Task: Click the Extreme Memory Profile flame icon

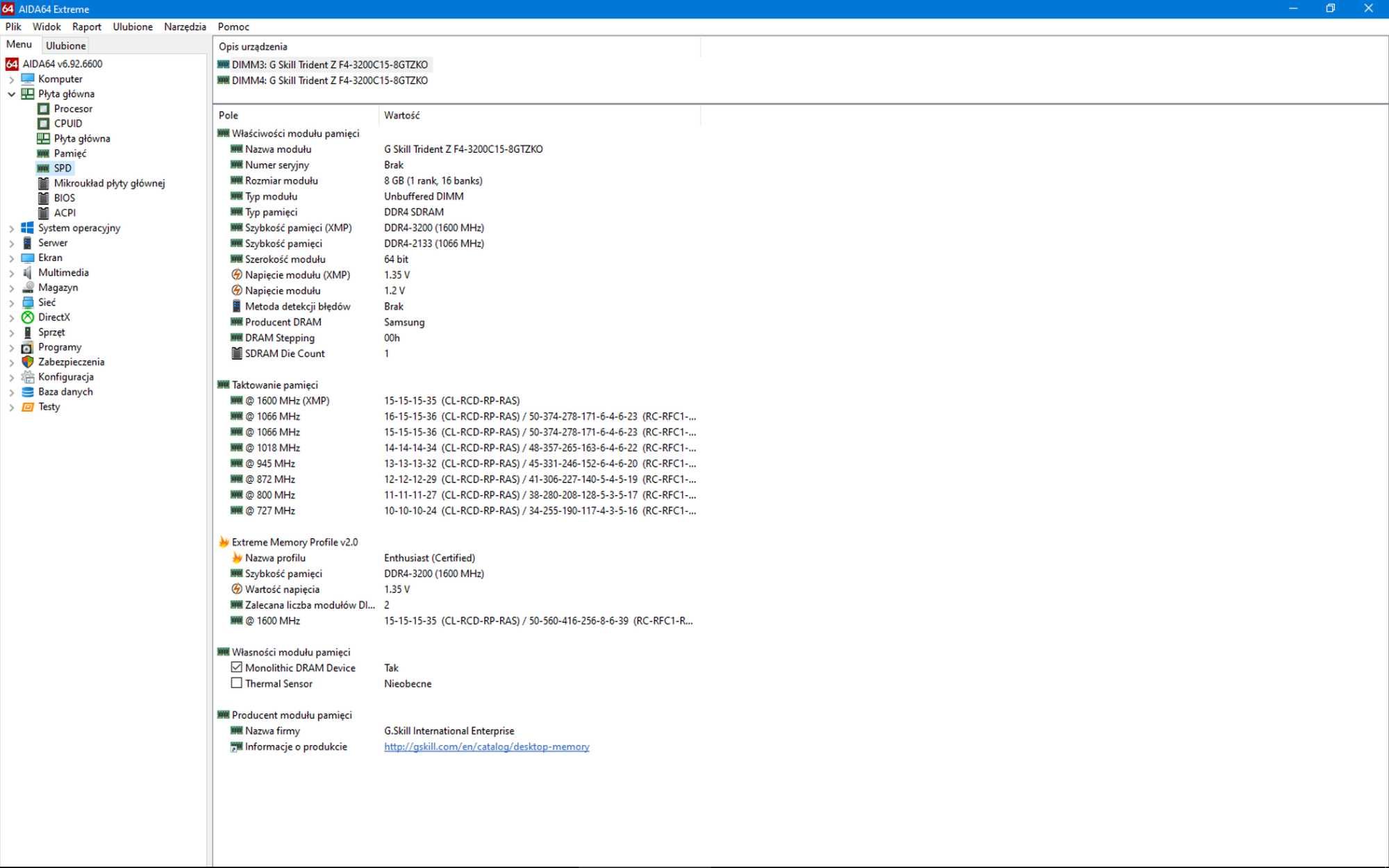Action: click(x=224, y=542)
